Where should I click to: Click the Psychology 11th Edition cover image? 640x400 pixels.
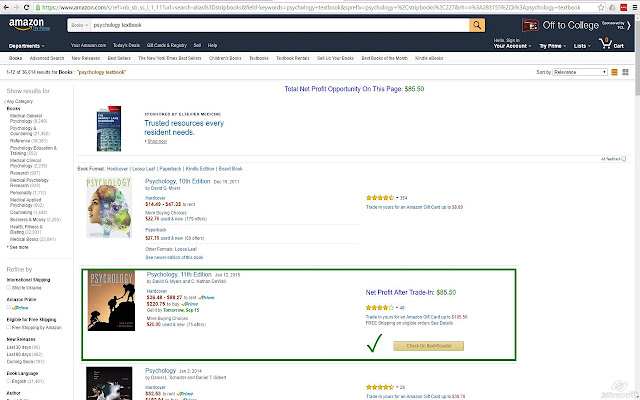pyautogui.click(x=111, y=301)
